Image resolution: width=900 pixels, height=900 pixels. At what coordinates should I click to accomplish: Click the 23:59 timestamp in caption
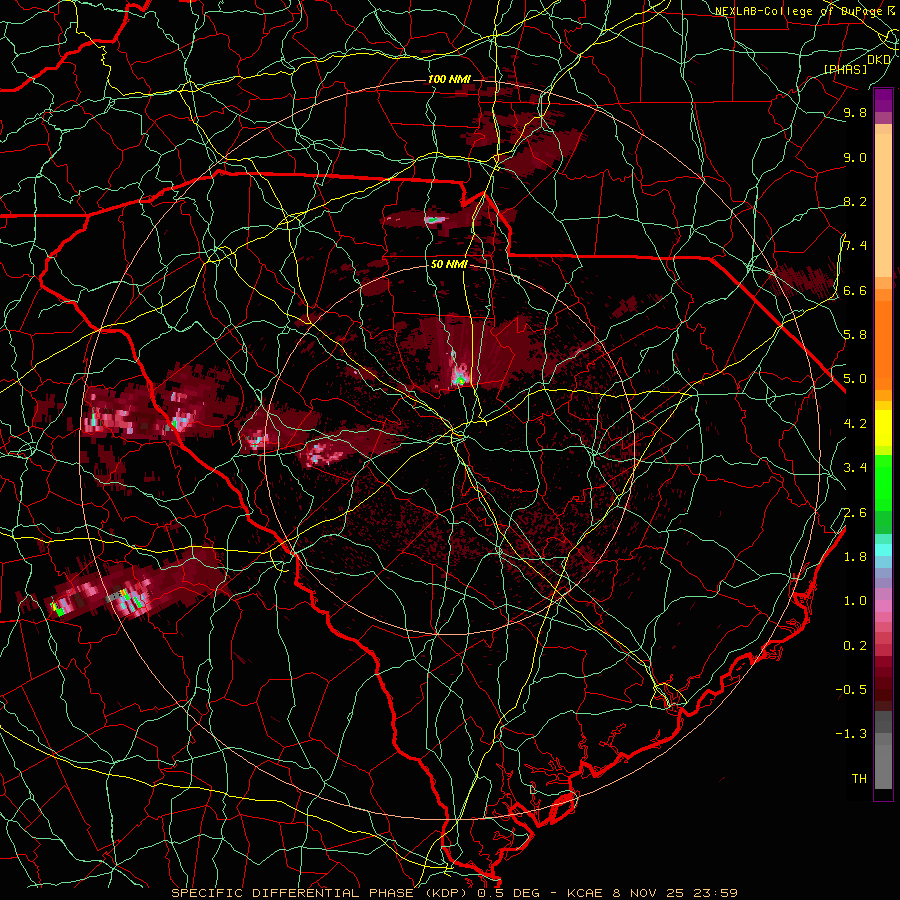coord(717,893)
